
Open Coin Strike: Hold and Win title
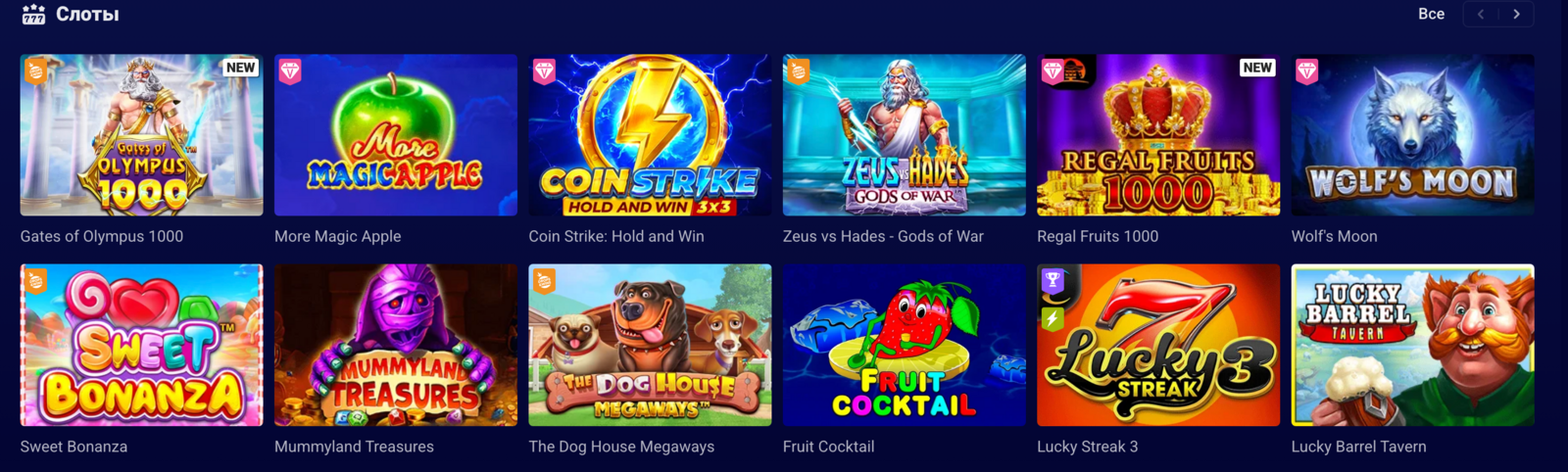click(616, 236)
